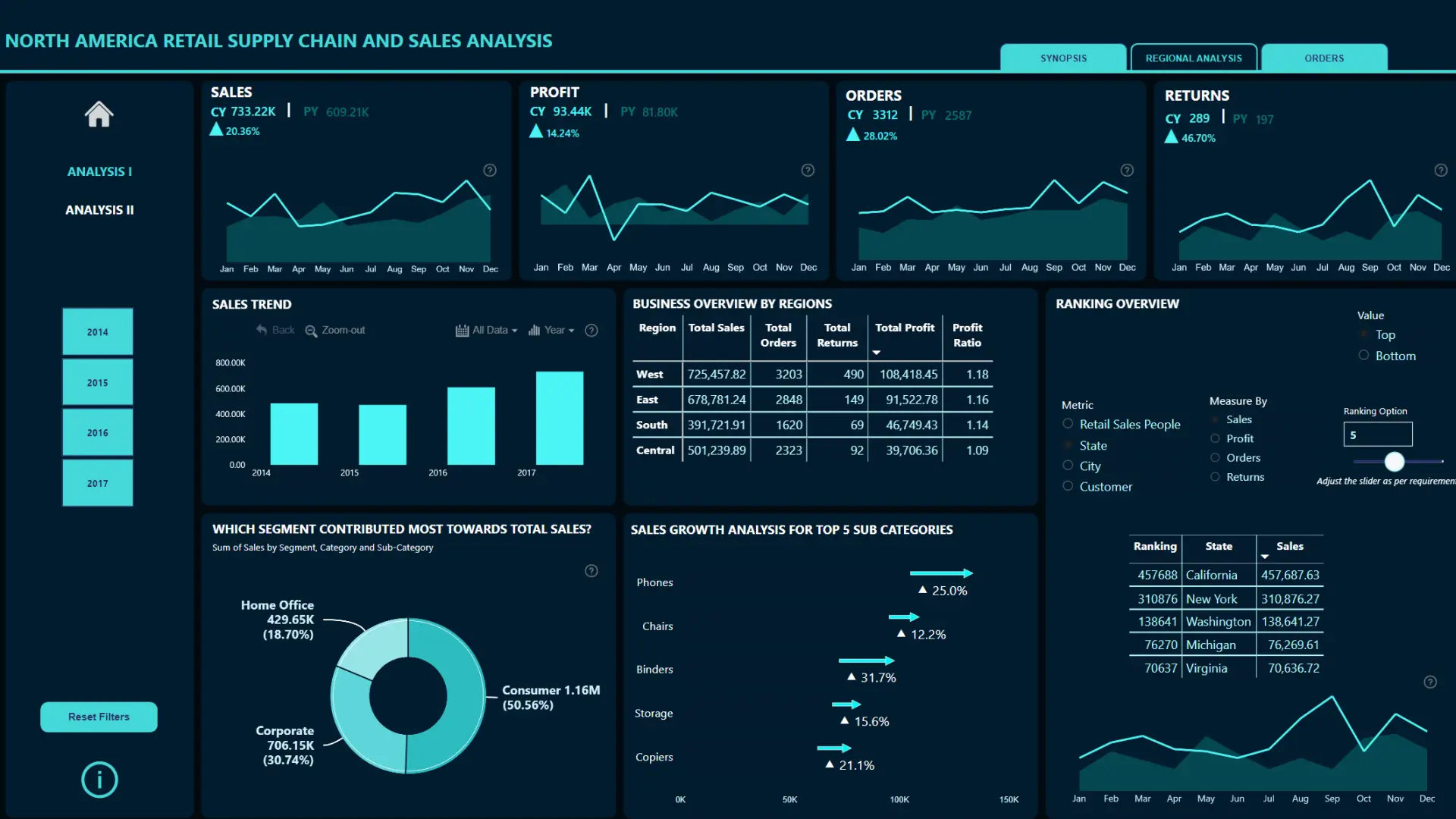Open the info icon at bottom left
This screenshot has height=819, width=1456.
(99, 780)
